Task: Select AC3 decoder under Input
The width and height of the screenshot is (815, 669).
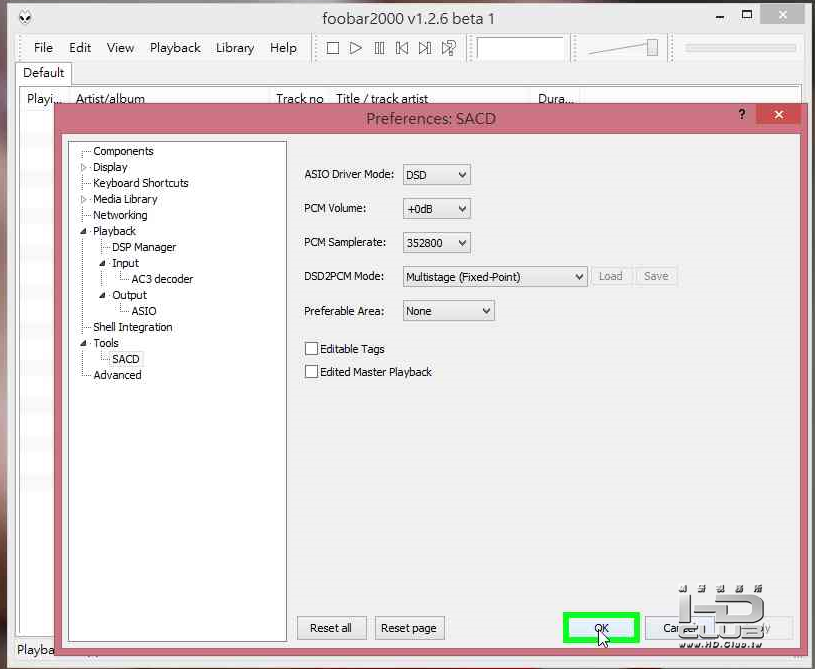Action: [x=162, y=279]
